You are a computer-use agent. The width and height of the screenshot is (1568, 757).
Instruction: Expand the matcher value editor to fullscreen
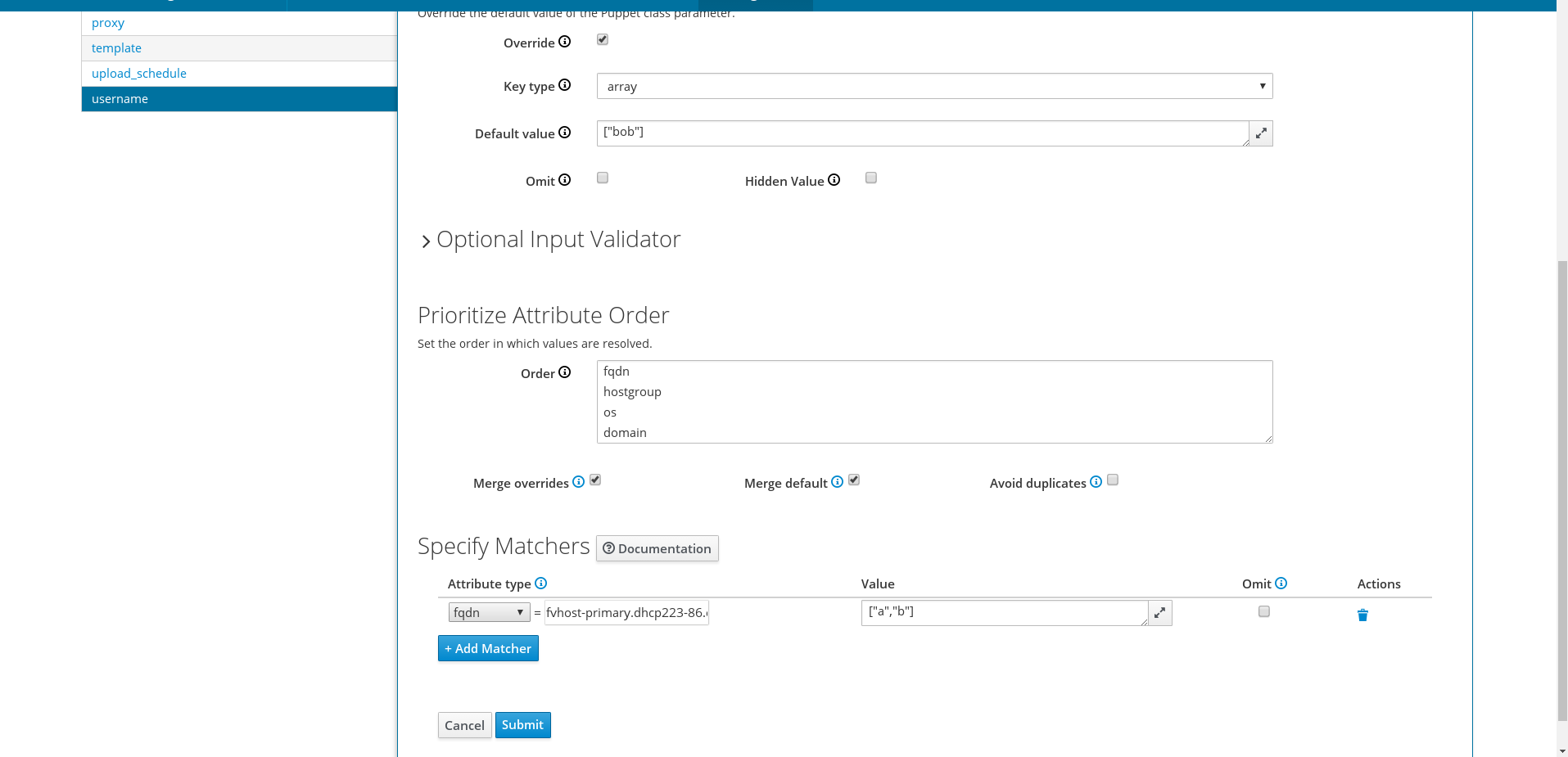tap(1160, 613)
